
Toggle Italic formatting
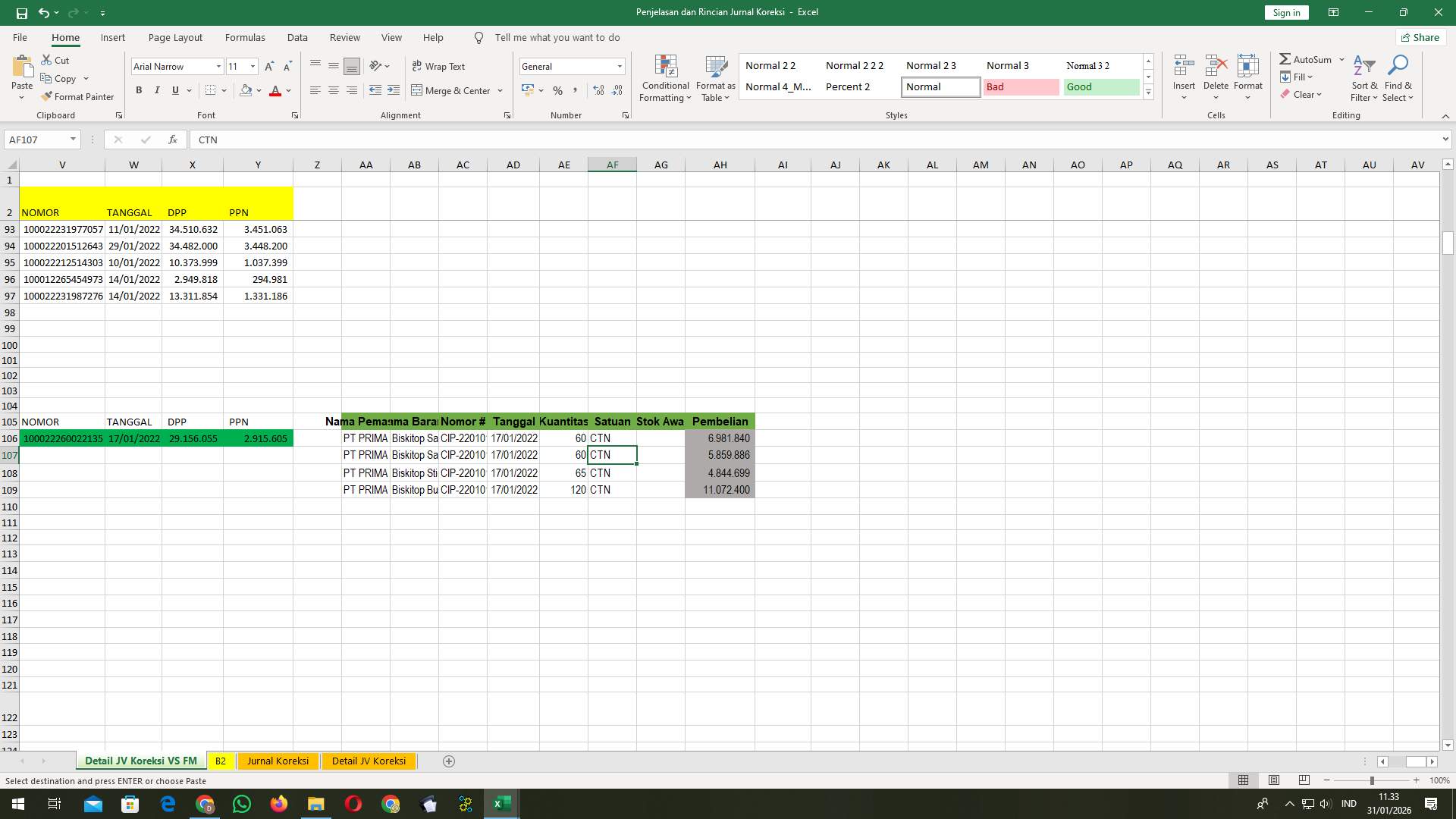tap(157, 90)
